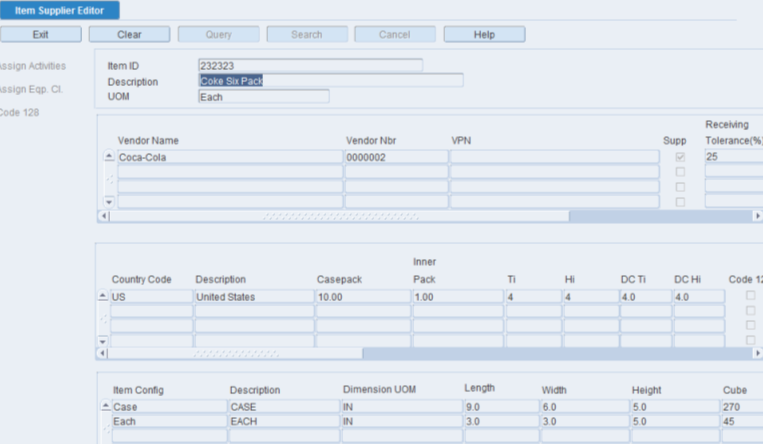The image size is (764, 445).
Task: Click the Cancel button
Action: (395, 35)
